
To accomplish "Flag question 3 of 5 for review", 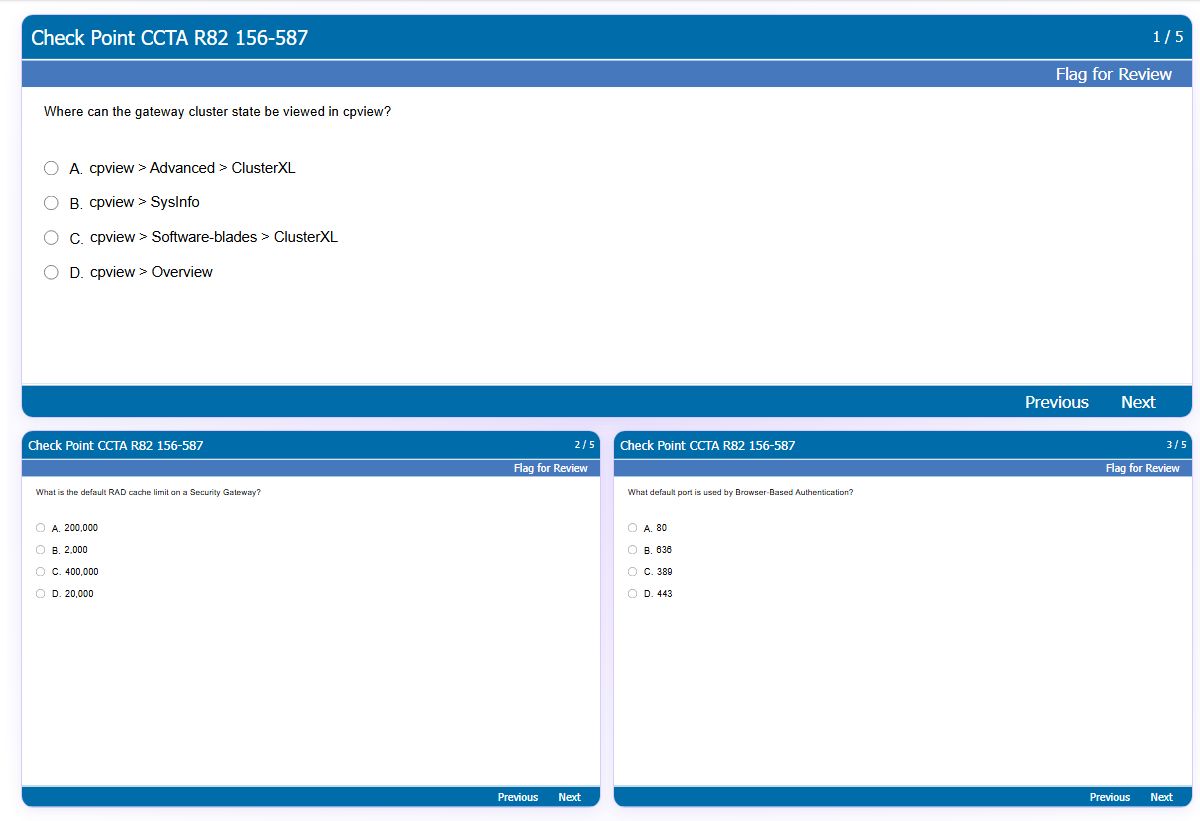I will pyautogui.click(x=1143, y=468).
